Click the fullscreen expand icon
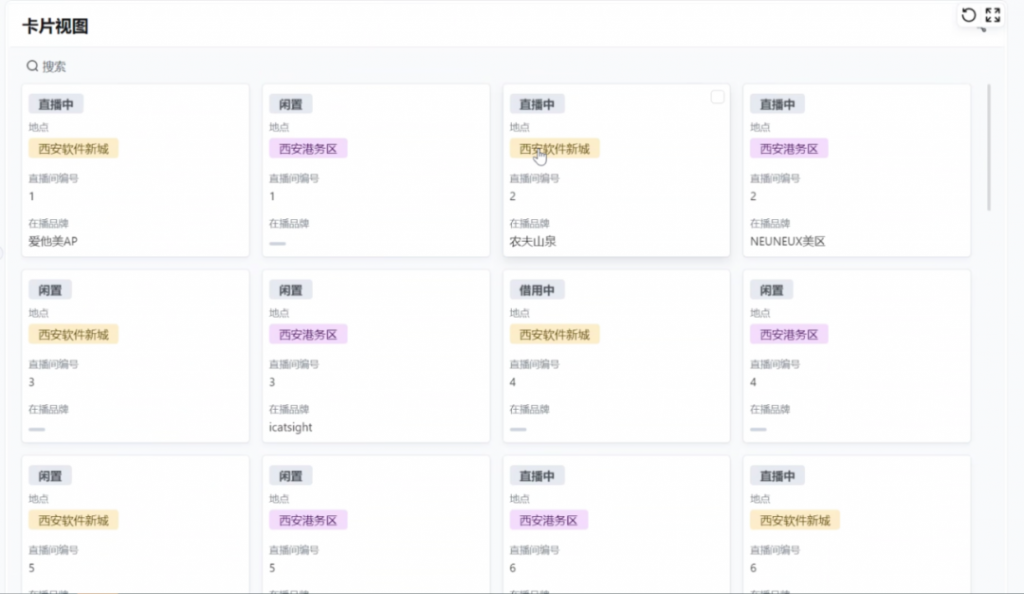The width and height of the screenshot is (1024, 594). coord(992,15)
